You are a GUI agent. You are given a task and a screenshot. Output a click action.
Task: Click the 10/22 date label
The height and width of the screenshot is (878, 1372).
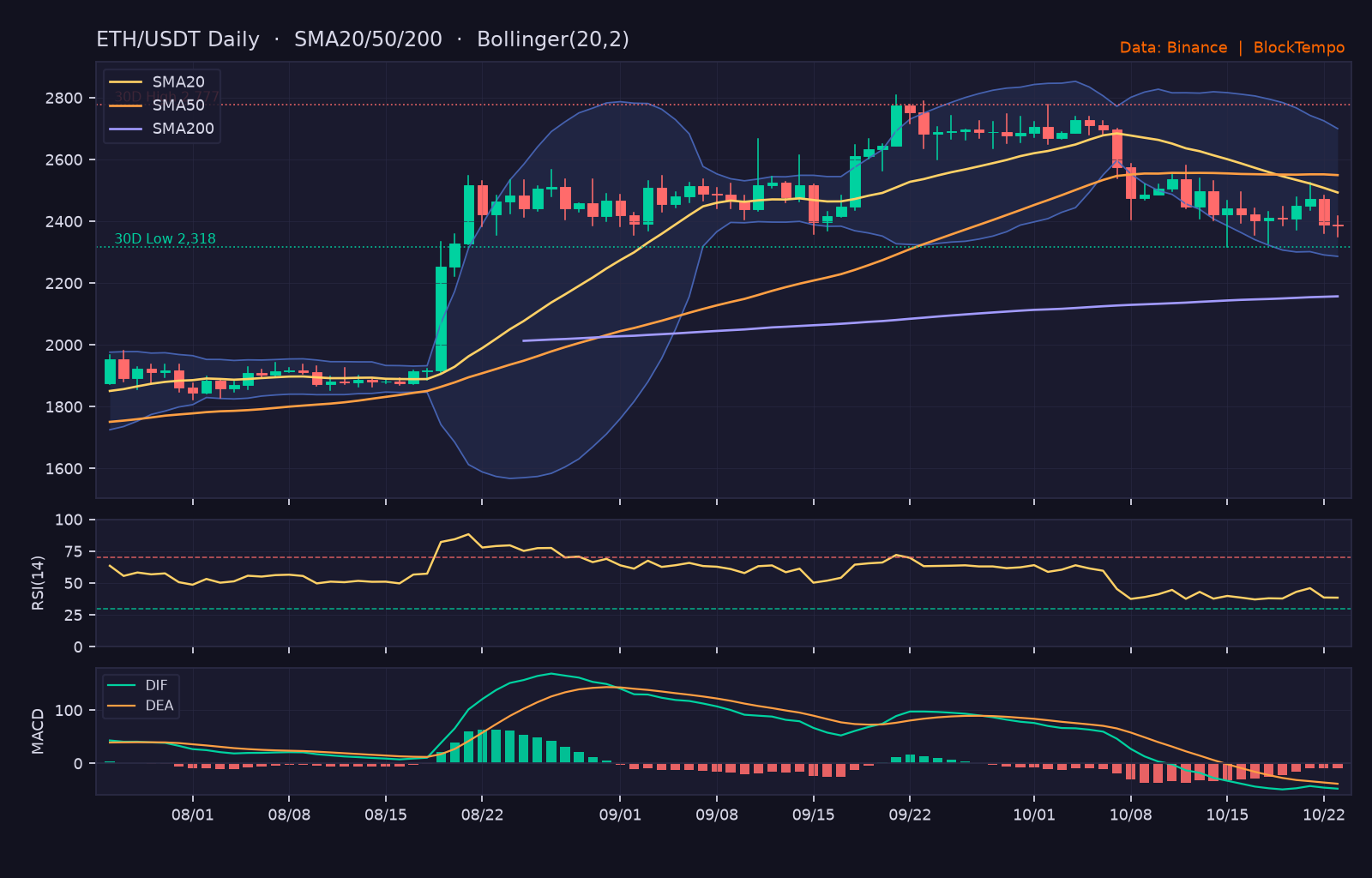click(1324, 815)
